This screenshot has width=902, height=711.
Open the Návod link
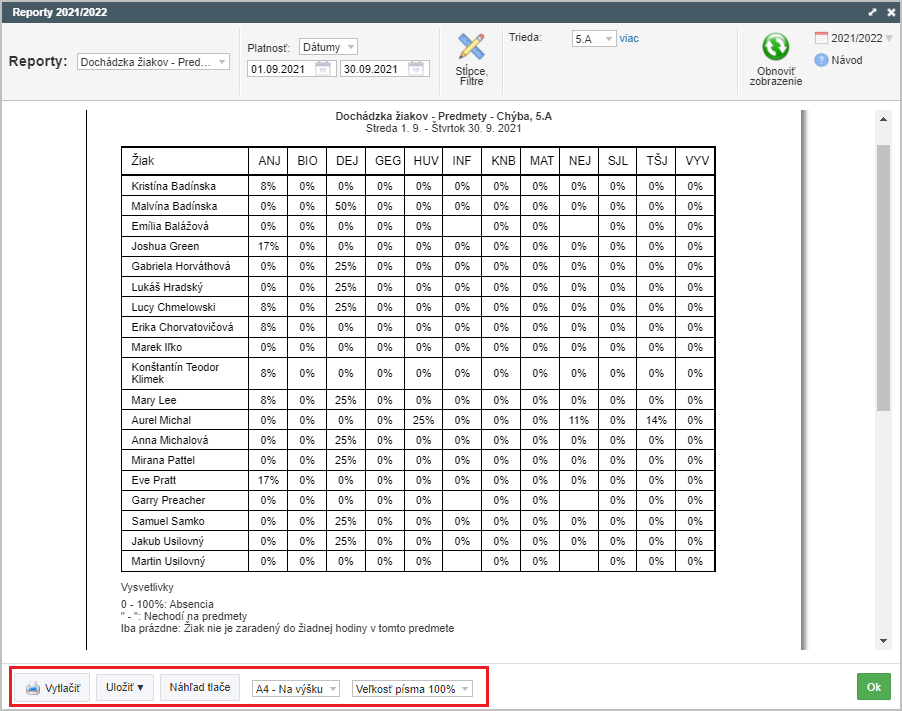(x=846, y=60)
